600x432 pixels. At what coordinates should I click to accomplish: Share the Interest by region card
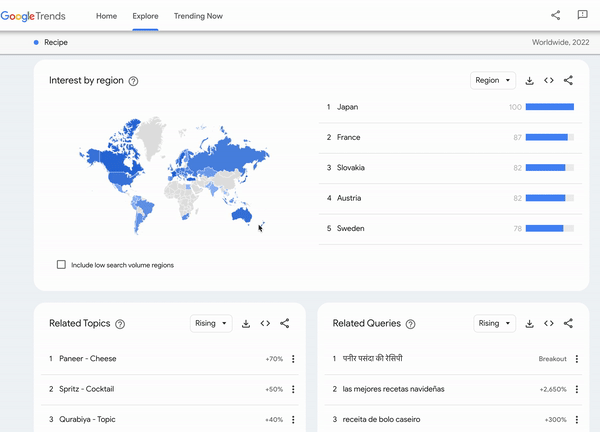pos(568,80)
